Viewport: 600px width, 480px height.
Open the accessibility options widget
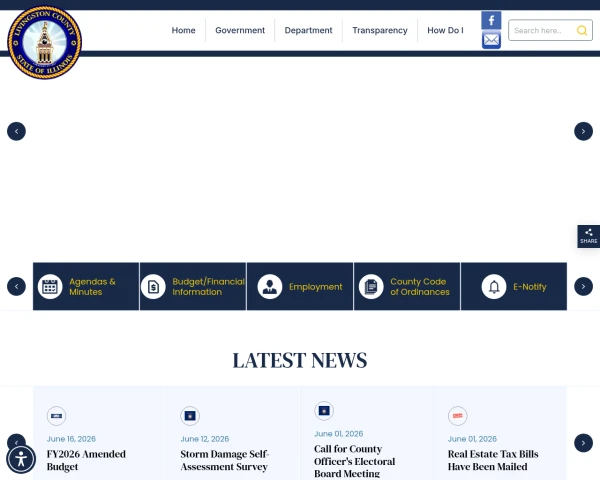[x=21, y=459]
